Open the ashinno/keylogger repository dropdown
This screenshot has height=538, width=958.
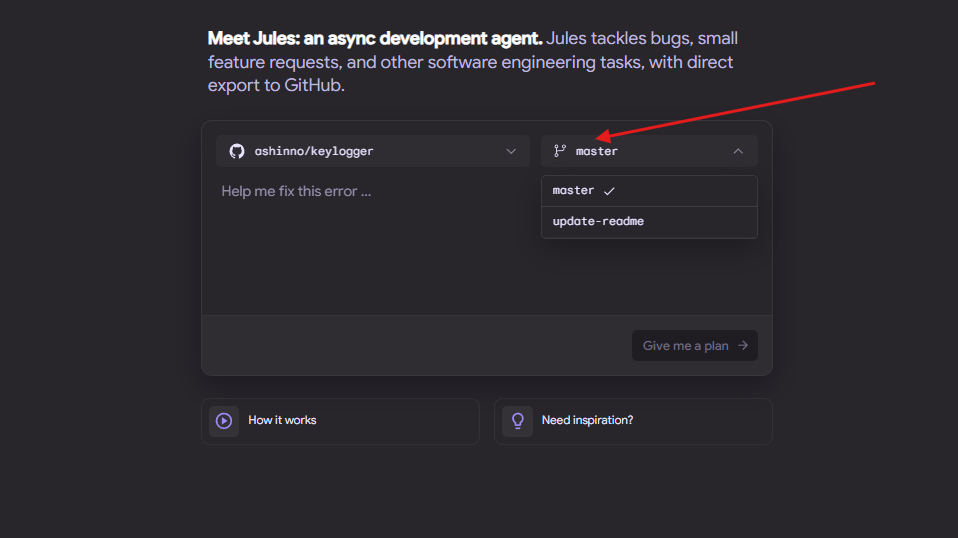pyautogui.click(x=373, y=151)
